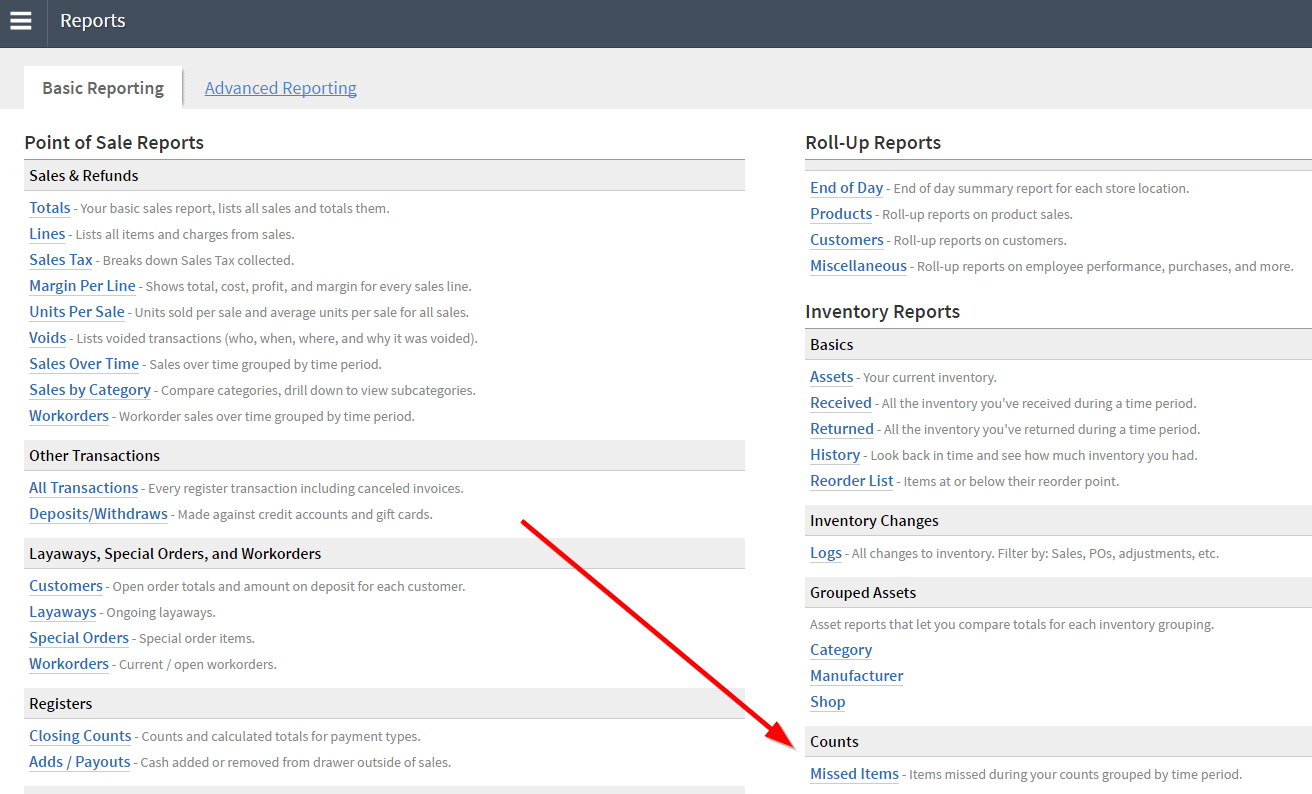Open Shop grouped assets report

click(828, 702)
